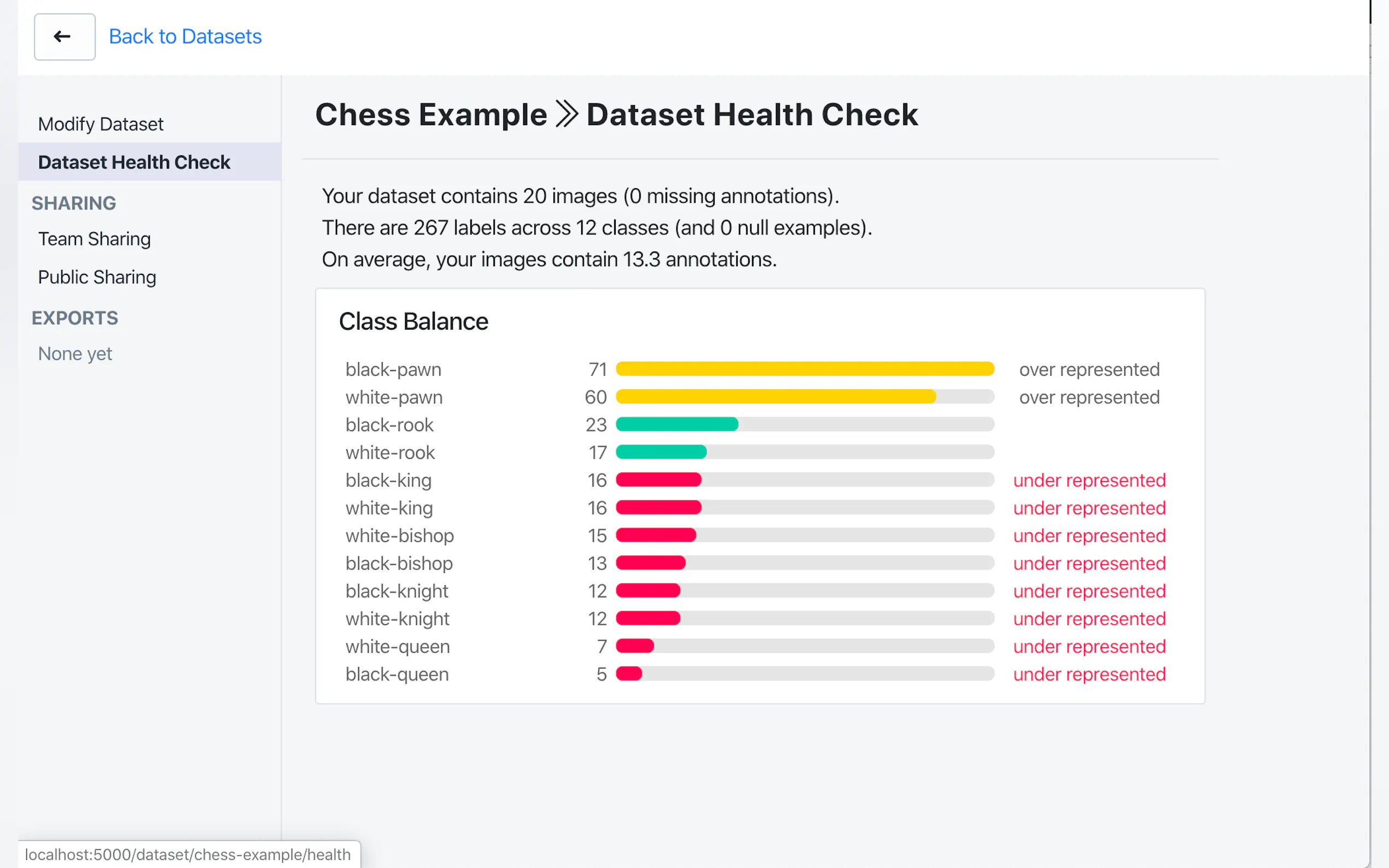Click the green black-rook bar
The height and width of the screenshot is (868, 1389).
tap(676, 424)
